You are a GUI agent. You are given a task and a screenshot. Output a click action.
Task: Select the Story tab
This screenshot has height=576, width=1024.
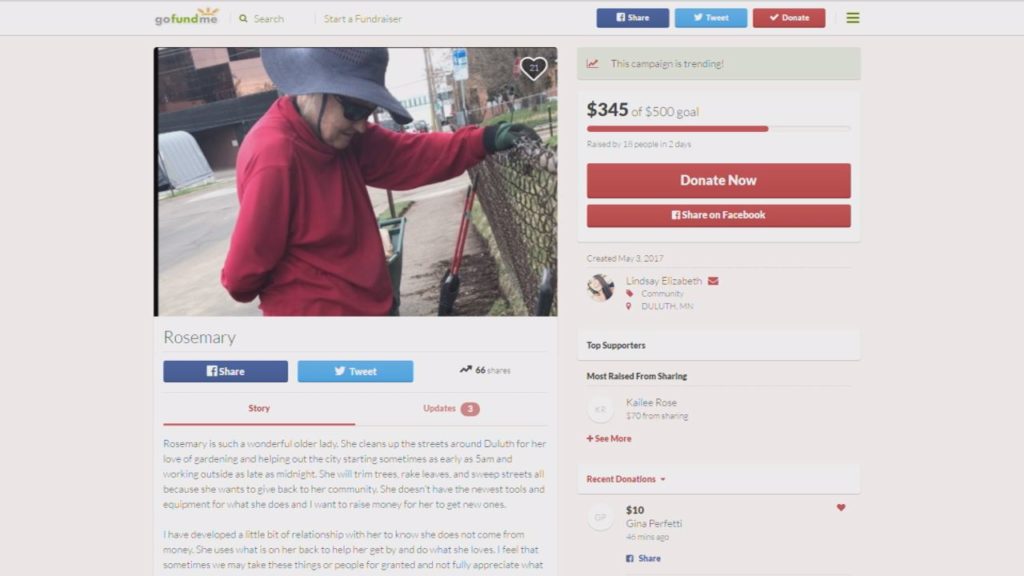259,408
